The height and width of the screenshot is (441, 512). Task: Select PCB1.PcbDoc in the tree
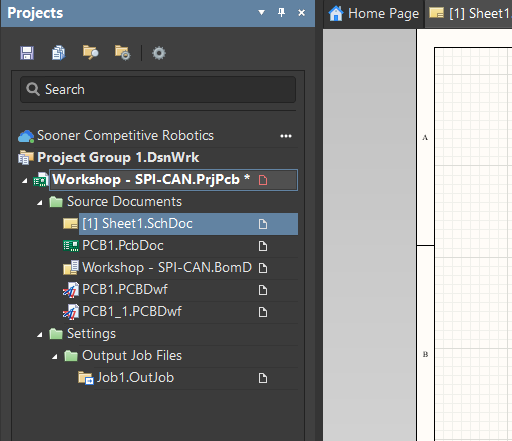click(123, 246)
